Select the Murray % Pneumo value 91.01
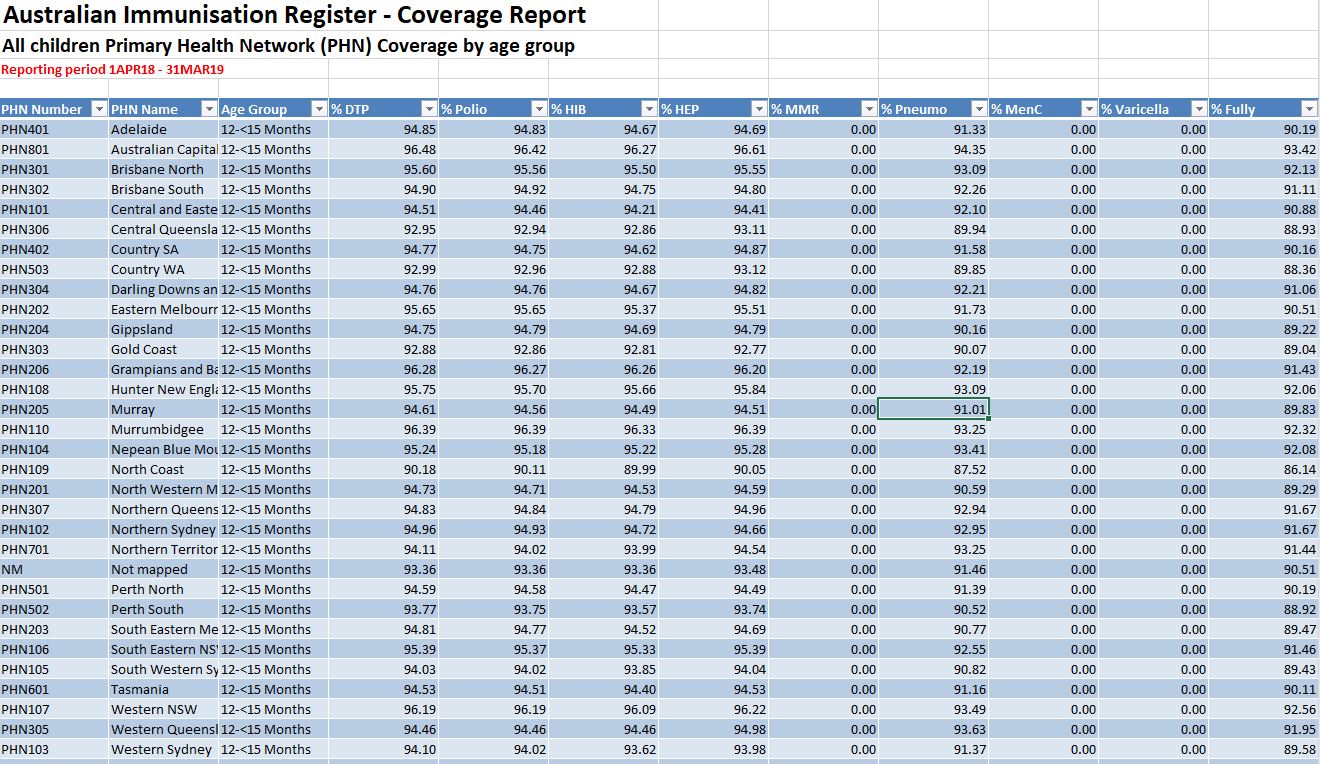Viewport: 1320px width, 764px height. pos(933,409)
